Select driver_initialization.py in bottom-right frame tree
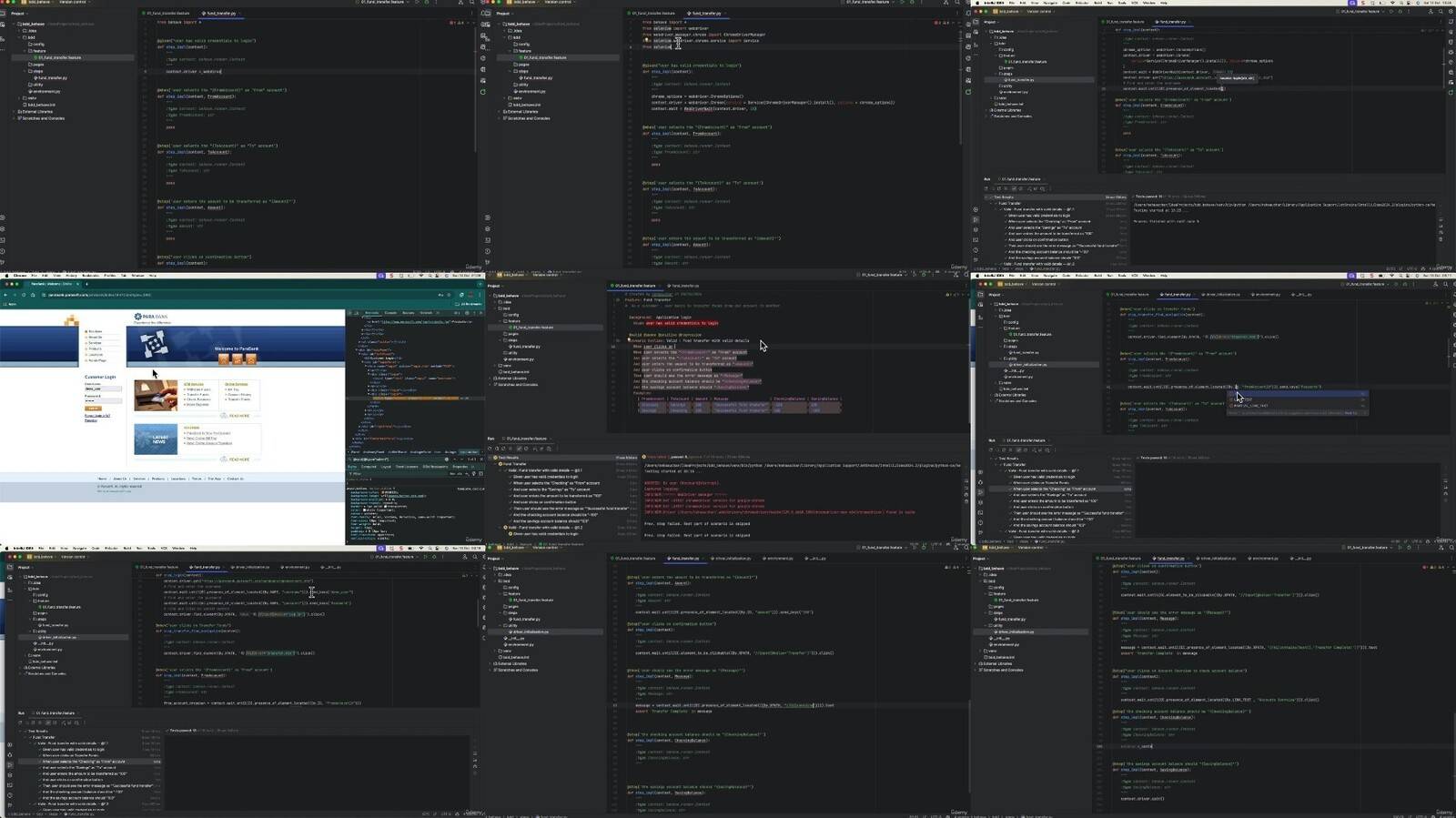Screen dimensions: 1456x818 tap(1016, 631)
